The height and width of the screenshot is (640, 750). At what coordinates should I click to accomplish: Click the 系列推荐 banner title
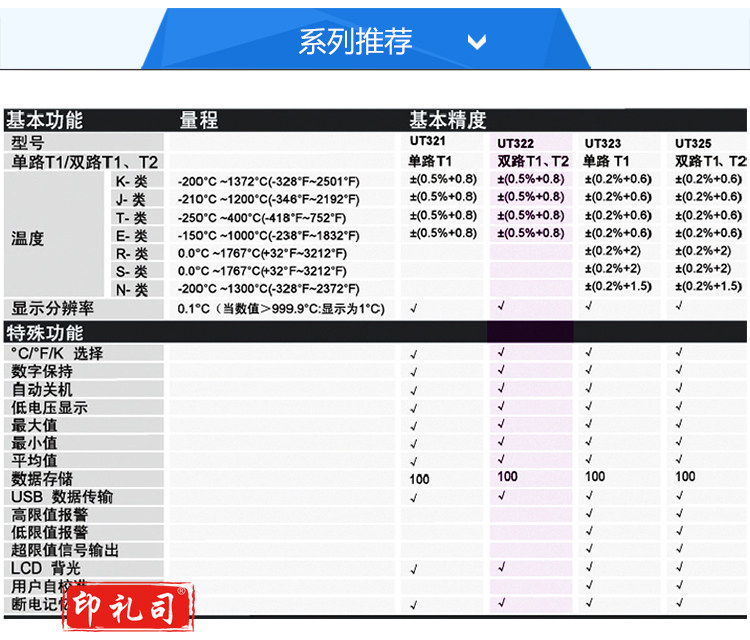(355, 41)
